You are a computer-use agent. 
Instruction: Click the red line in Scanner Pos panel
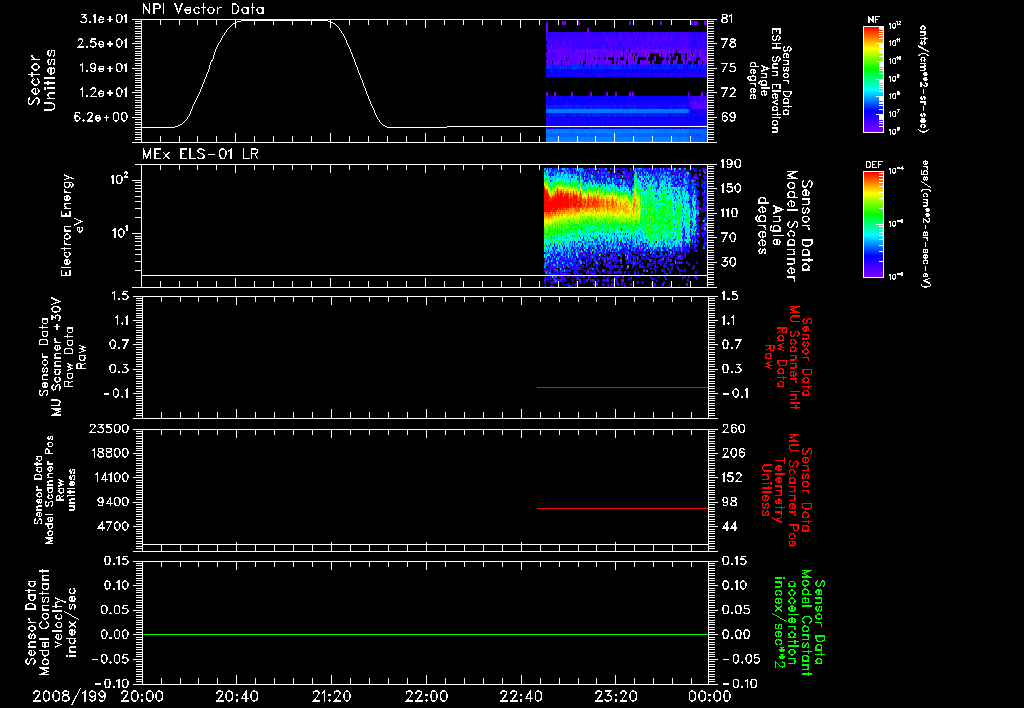click(x=622, y=508)
